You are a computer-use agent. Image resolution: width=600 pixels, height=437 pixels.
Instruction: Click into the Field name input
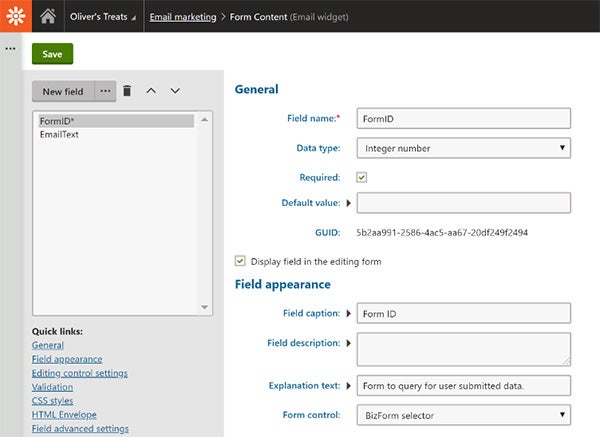tap(463, 118)
